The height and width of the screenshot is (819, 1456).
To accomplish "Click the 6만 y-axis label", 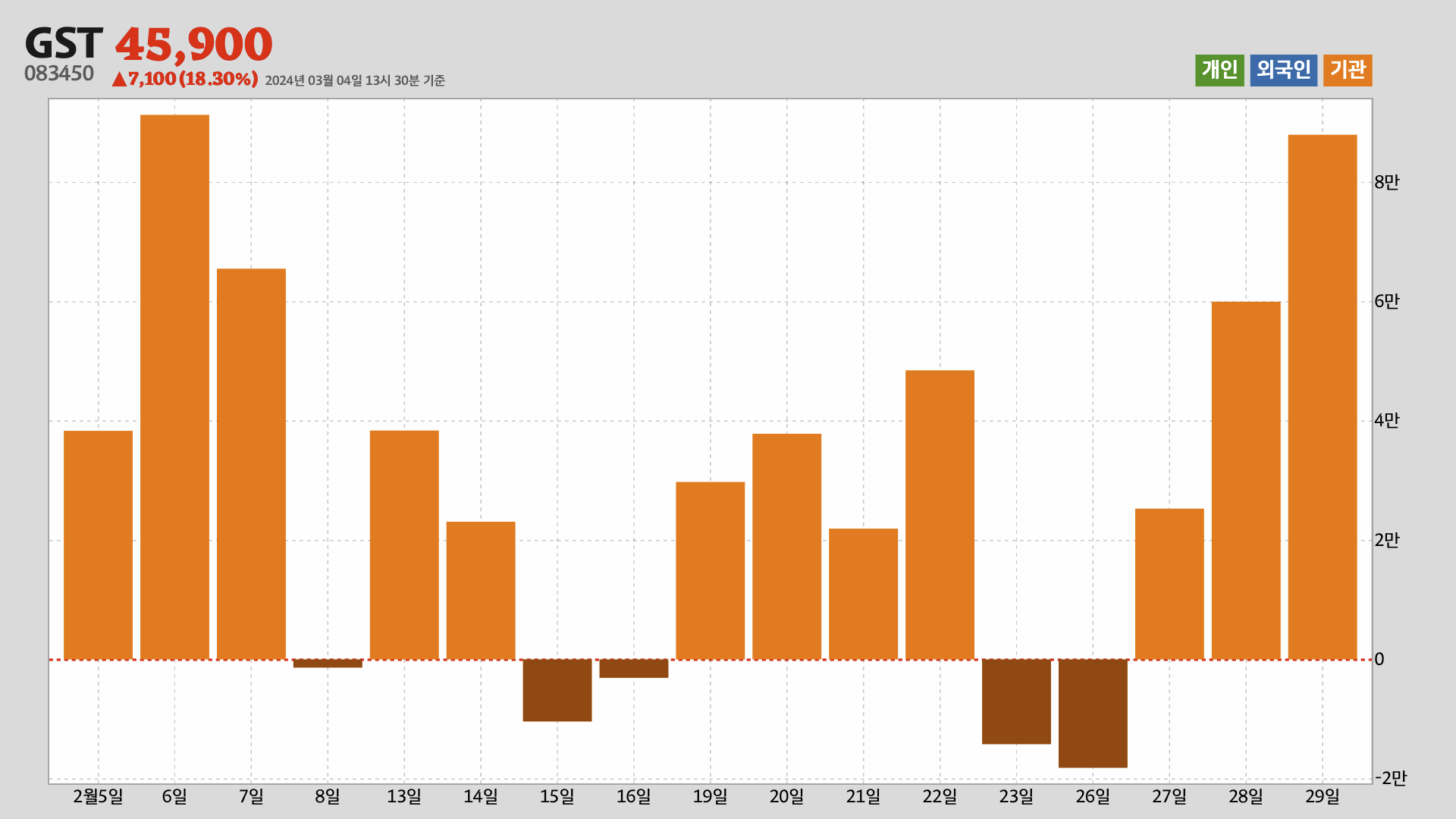I will pos(1387,301).
